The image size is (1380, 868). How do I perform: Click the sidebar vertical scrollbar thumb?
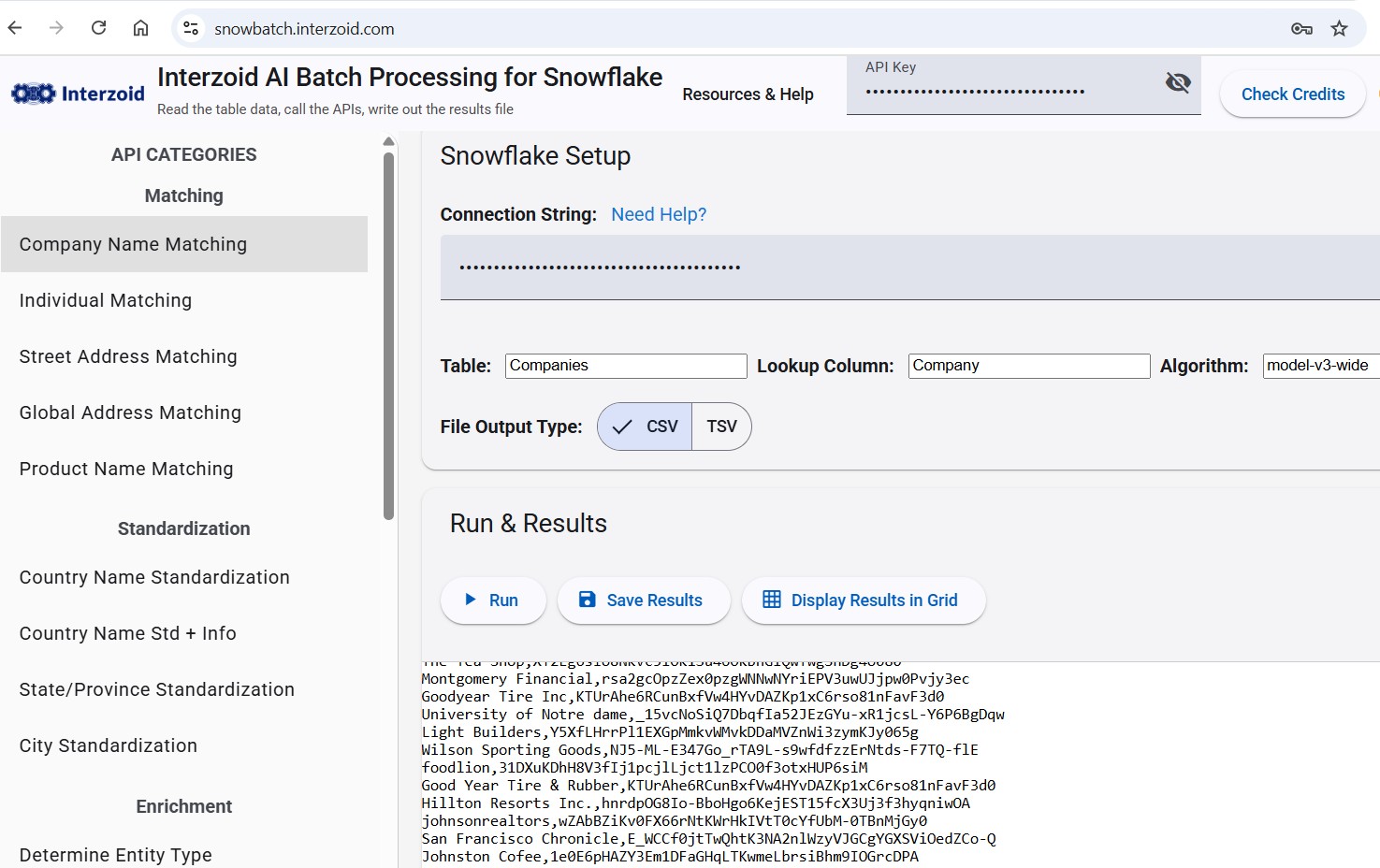tap(388, 335)
